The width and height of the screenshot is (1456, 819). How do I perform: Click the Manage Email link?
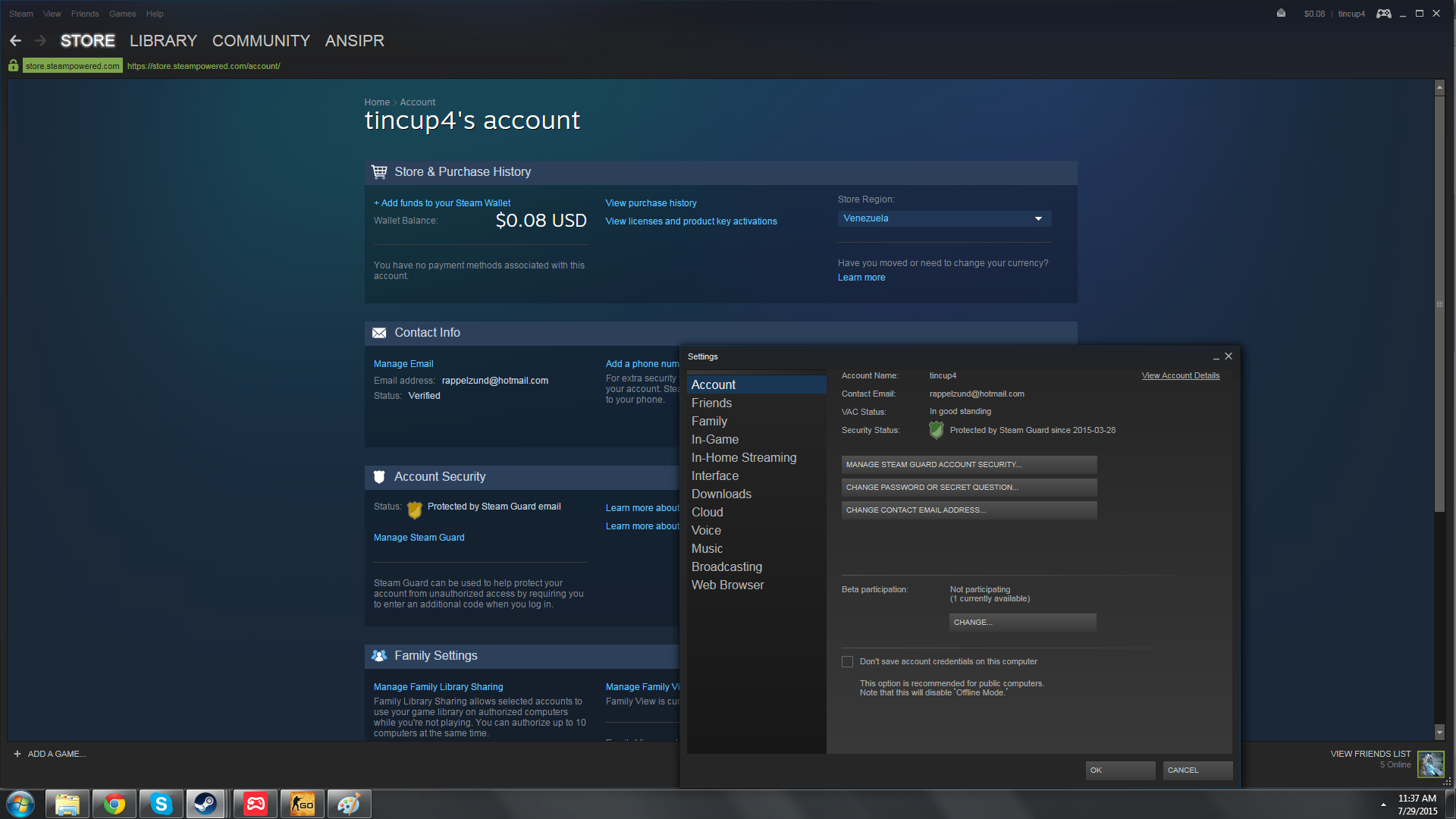[x=403, y=364]
